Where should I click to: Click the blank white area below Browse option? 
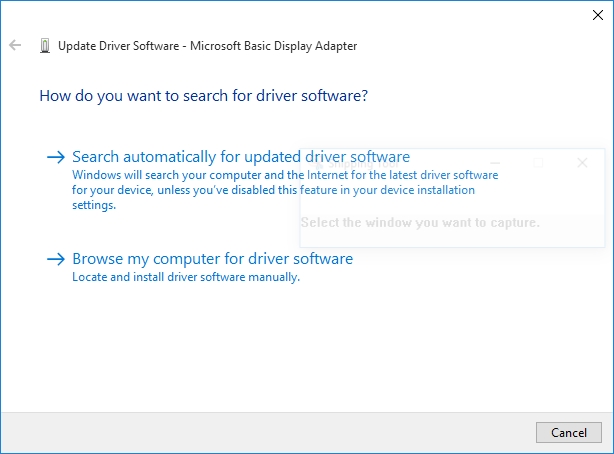[300, 350]
